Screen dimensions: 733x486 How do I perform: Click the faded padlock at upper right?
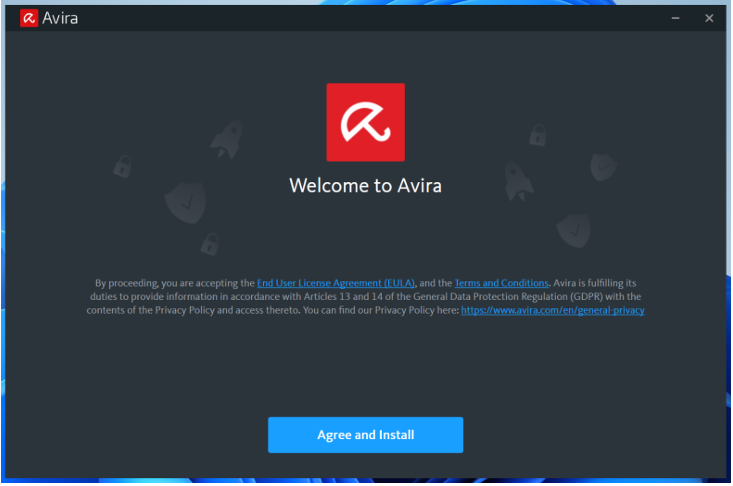537,133
